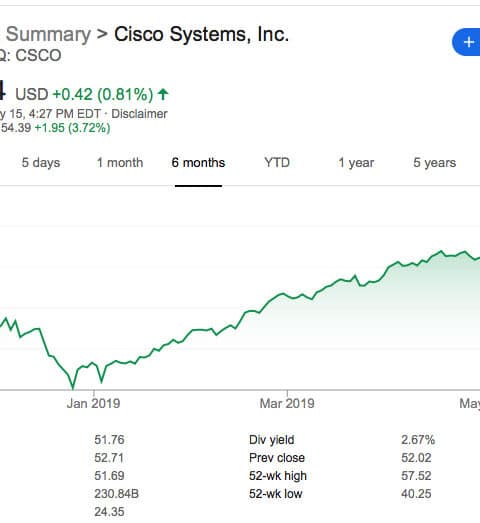Go to Summary breadcrumb link
The width and height of the screenshot is (480, 523).
(x=48, y=34)
